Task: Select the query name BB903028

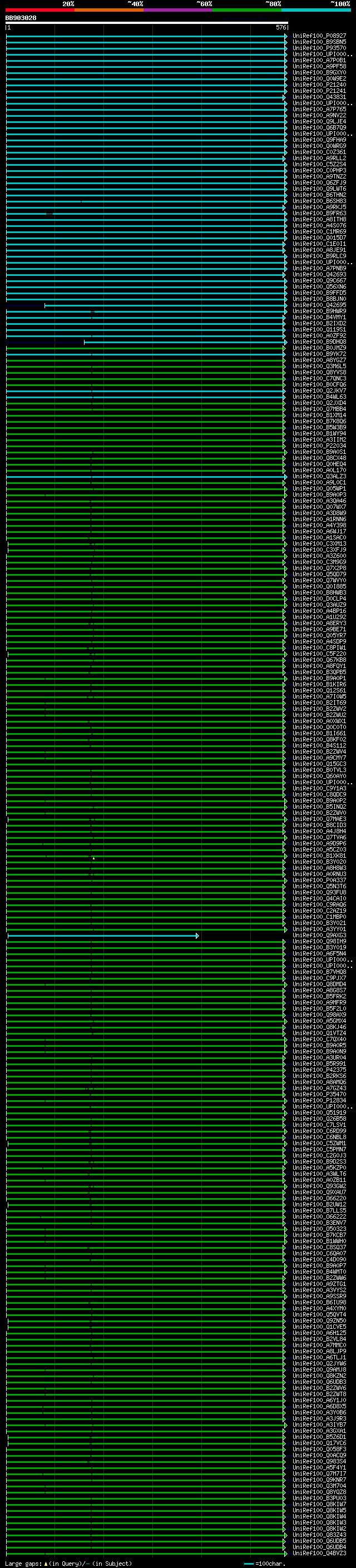Action: [x=21, y=18]
